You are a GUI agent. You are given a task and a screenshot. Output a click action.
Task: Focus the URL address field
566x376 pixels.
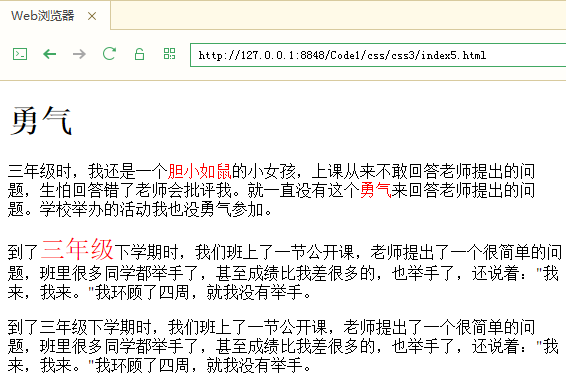point(378,55)
